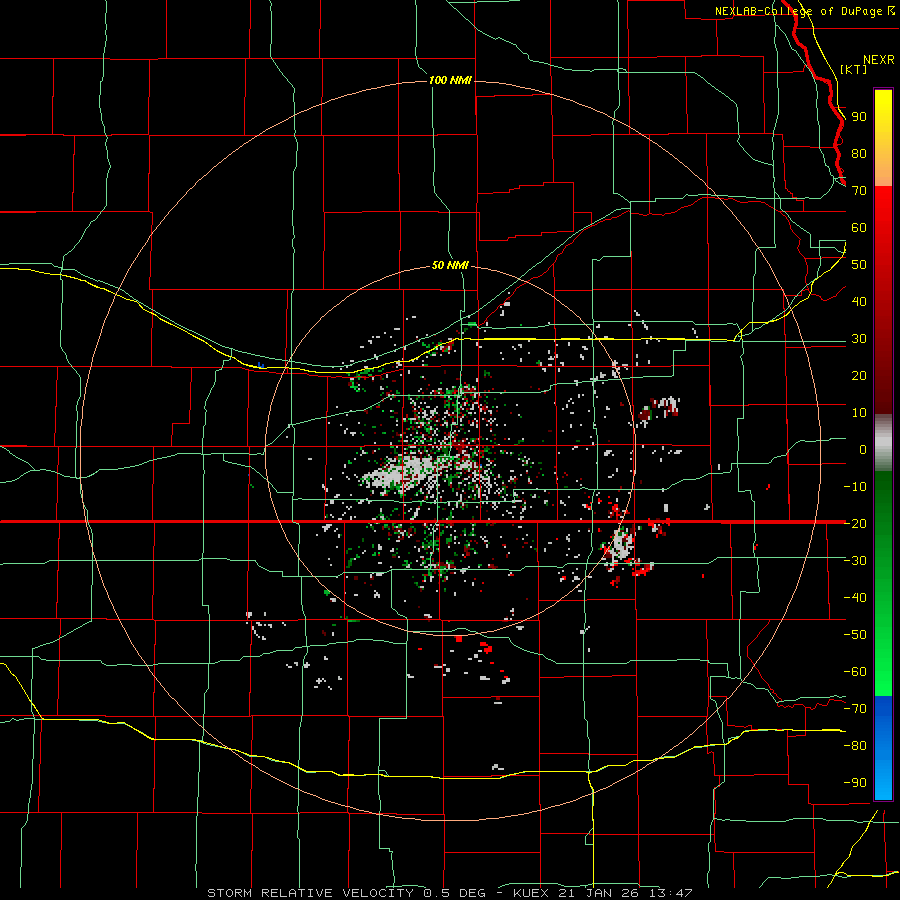
Task: Click the "10" value on the velocity scale
Action: [859, 413]
